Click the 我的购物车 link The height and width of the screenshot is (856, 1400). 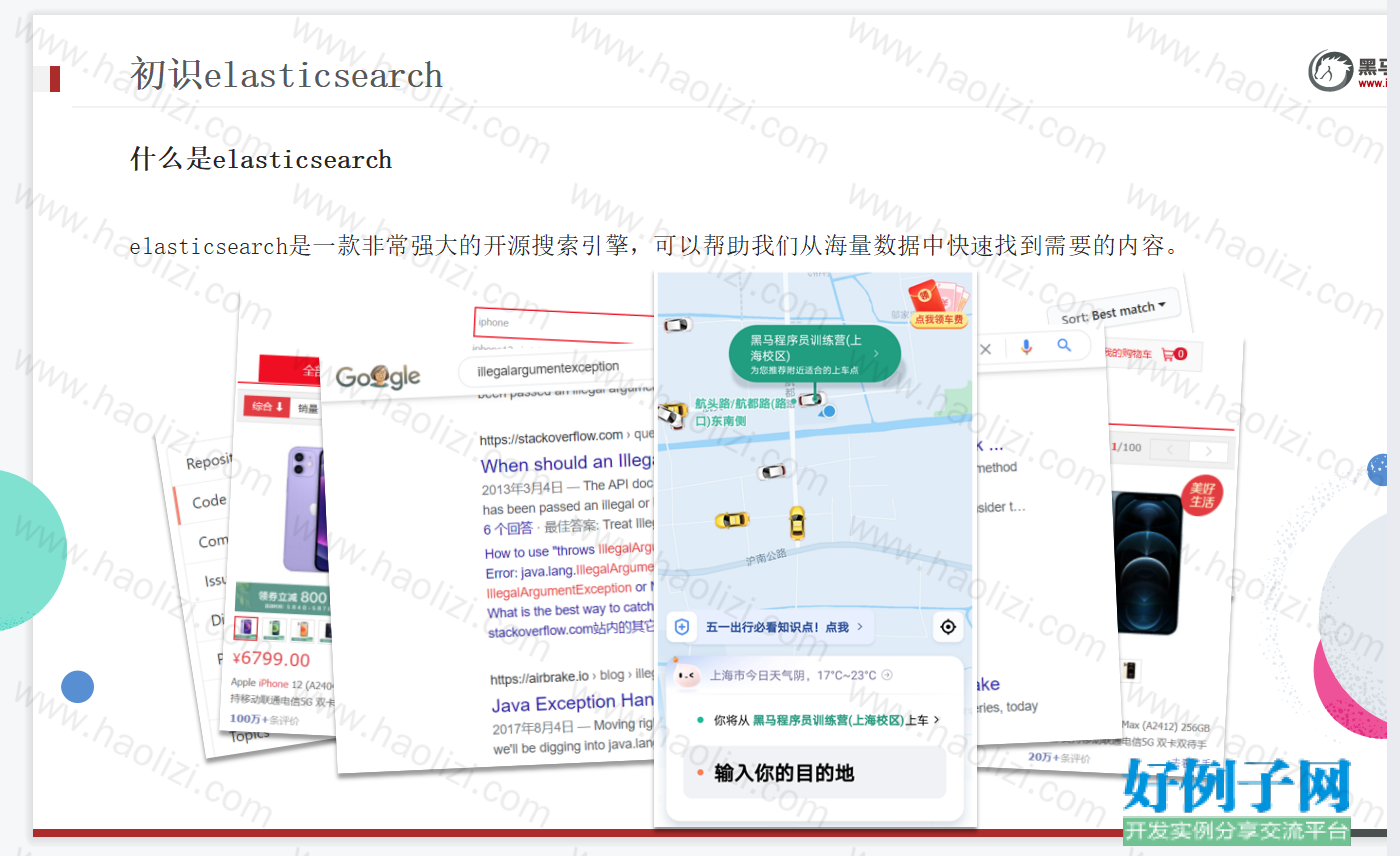(x=1126, y=353)
